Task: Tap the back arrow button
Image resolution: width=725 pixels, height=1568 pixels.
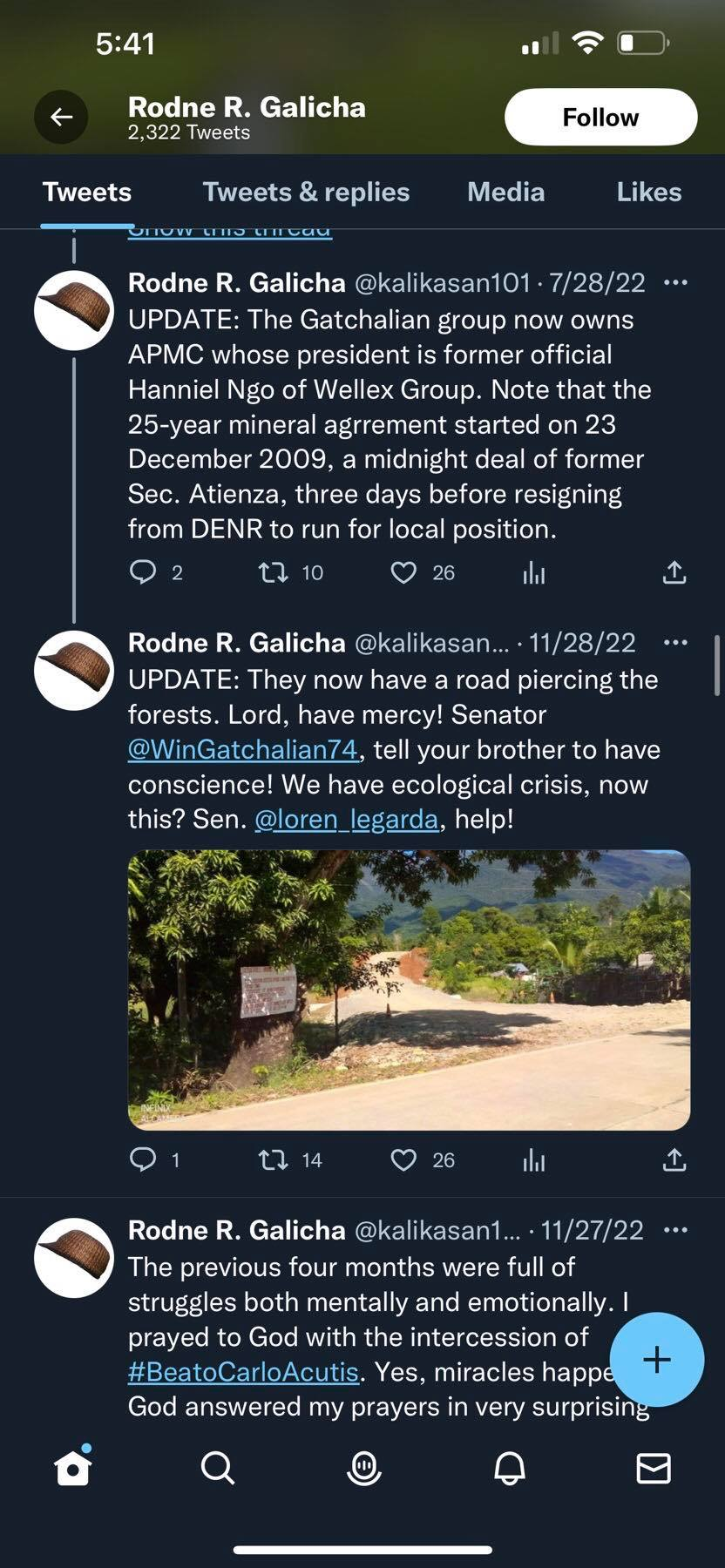Action: click(61, 117)
